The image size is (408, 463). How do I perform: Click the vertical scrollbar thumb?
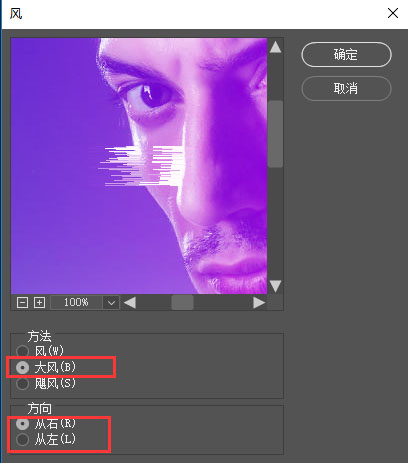pyautogui.click(x=275, y=134)
